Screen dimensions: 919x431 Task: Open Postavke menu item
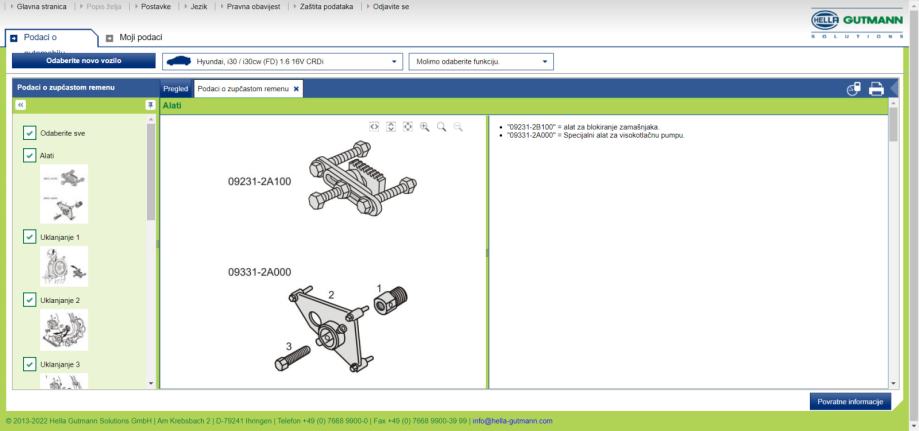click(156, 7)
